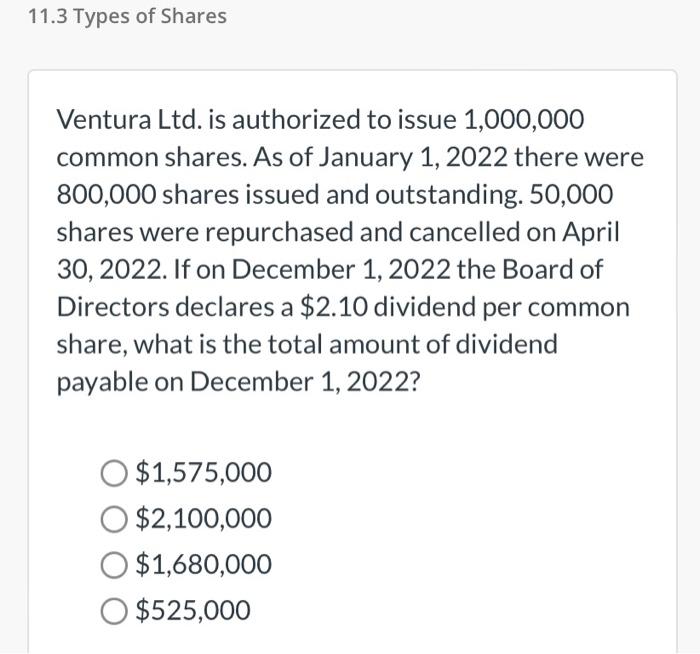Click "repurchased and cancelled" text

pyautogui.click(x=362, y=233)
